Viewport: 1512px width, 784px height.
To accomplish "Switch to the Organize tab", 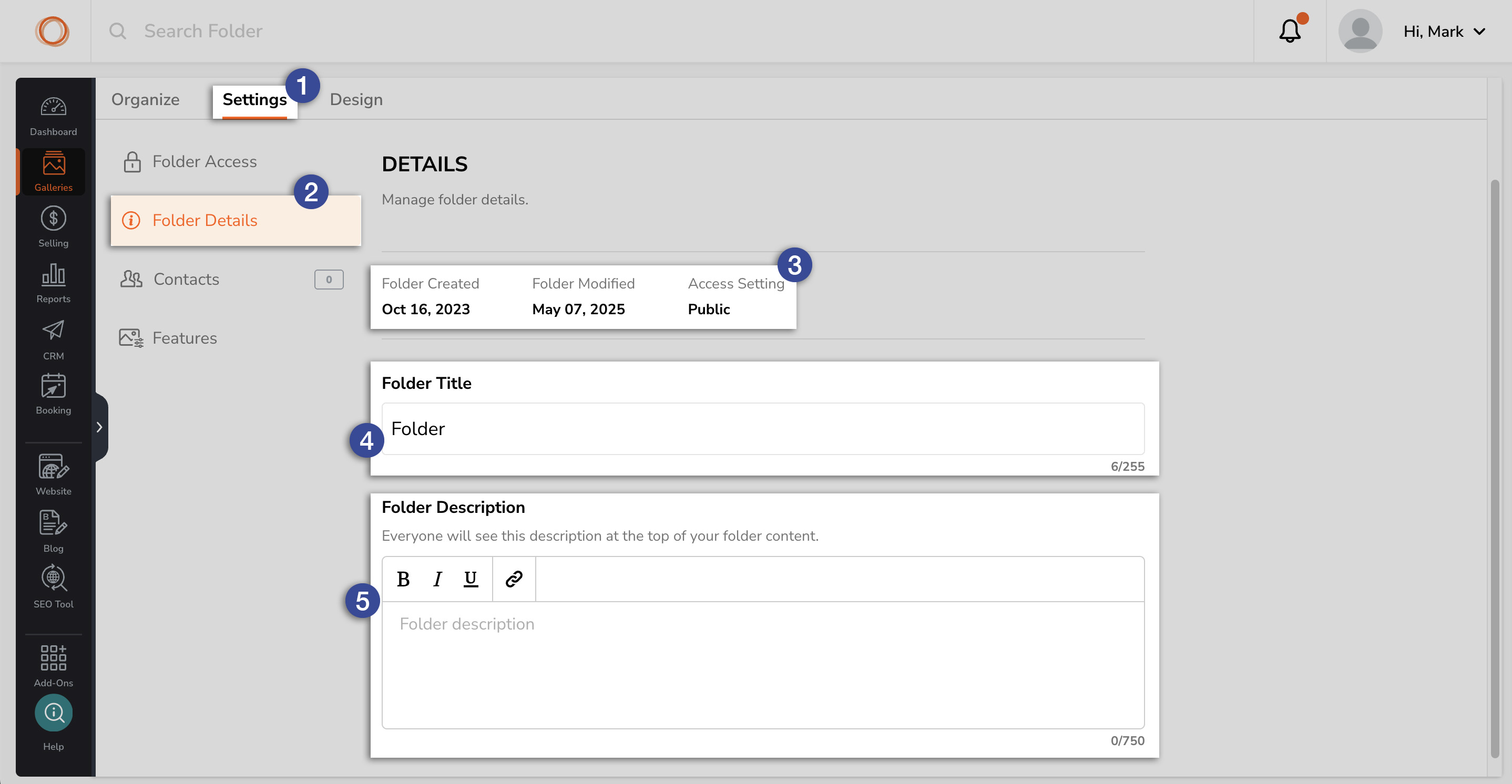I will pos(146,99).
